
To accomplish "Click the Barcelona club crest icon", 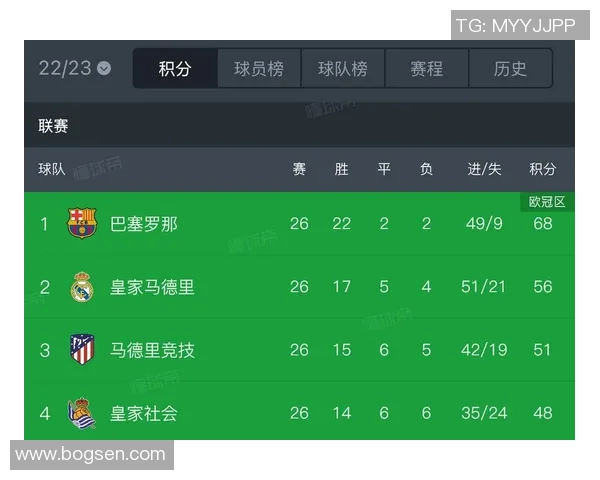I will click(82, 223).
